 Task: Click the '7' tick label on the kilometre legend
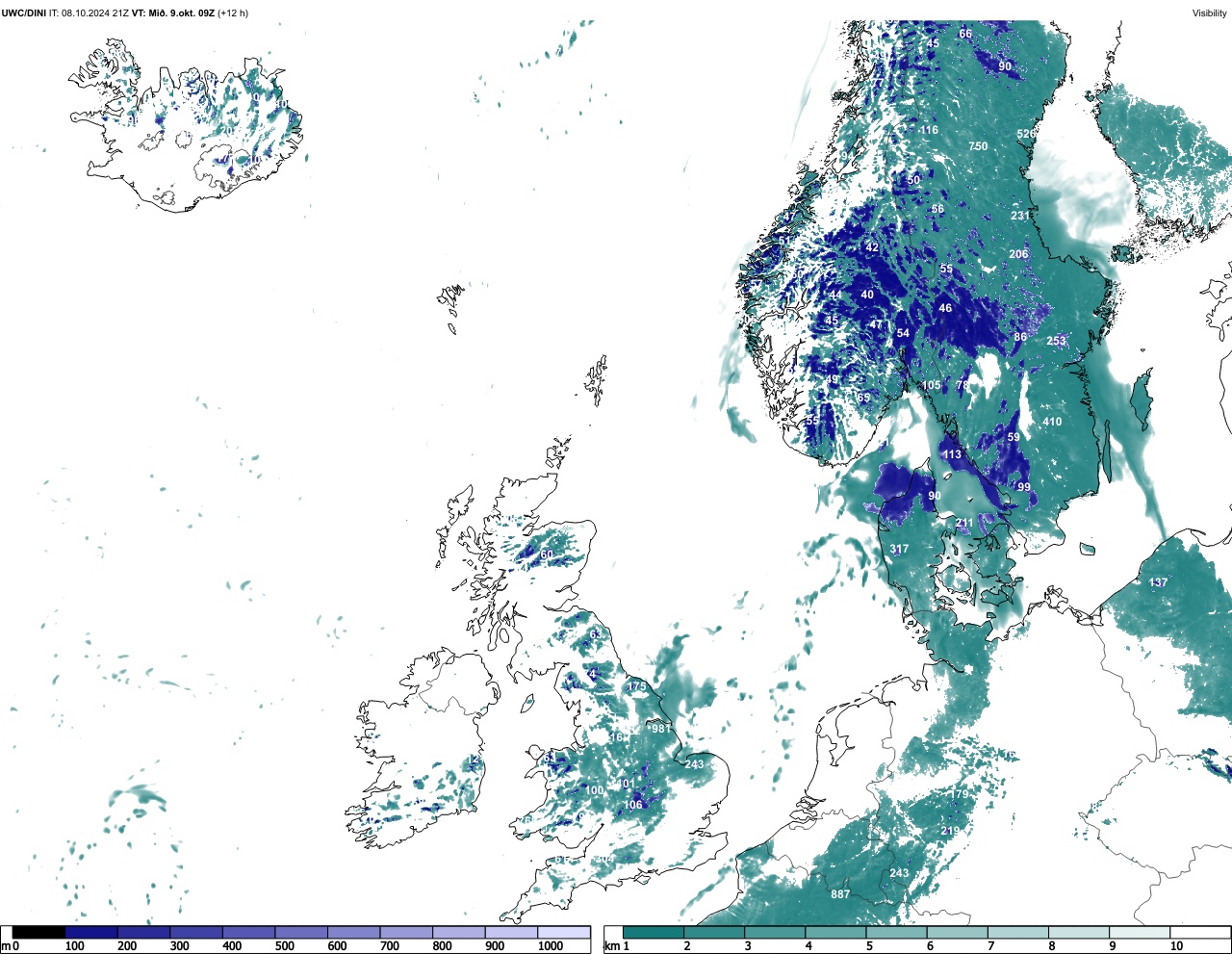point(990,946)
